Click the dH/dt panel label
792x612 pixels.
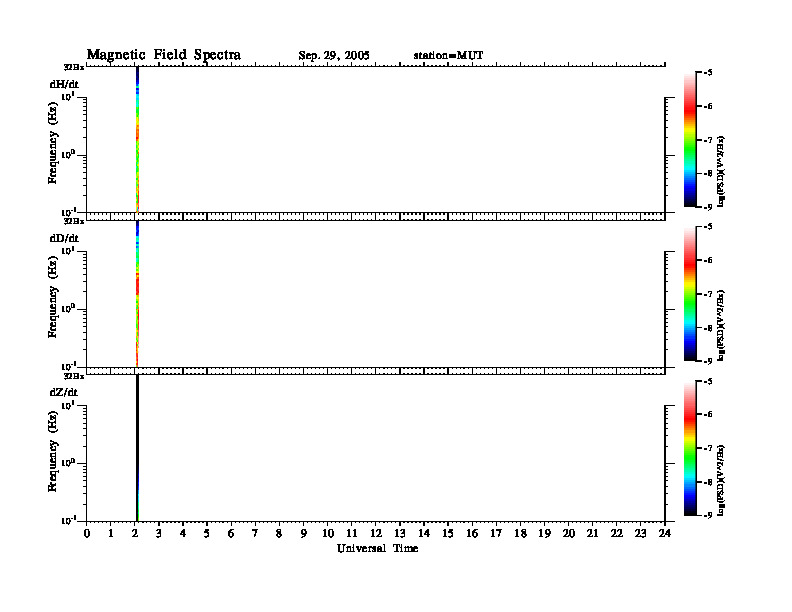[64, 84]
